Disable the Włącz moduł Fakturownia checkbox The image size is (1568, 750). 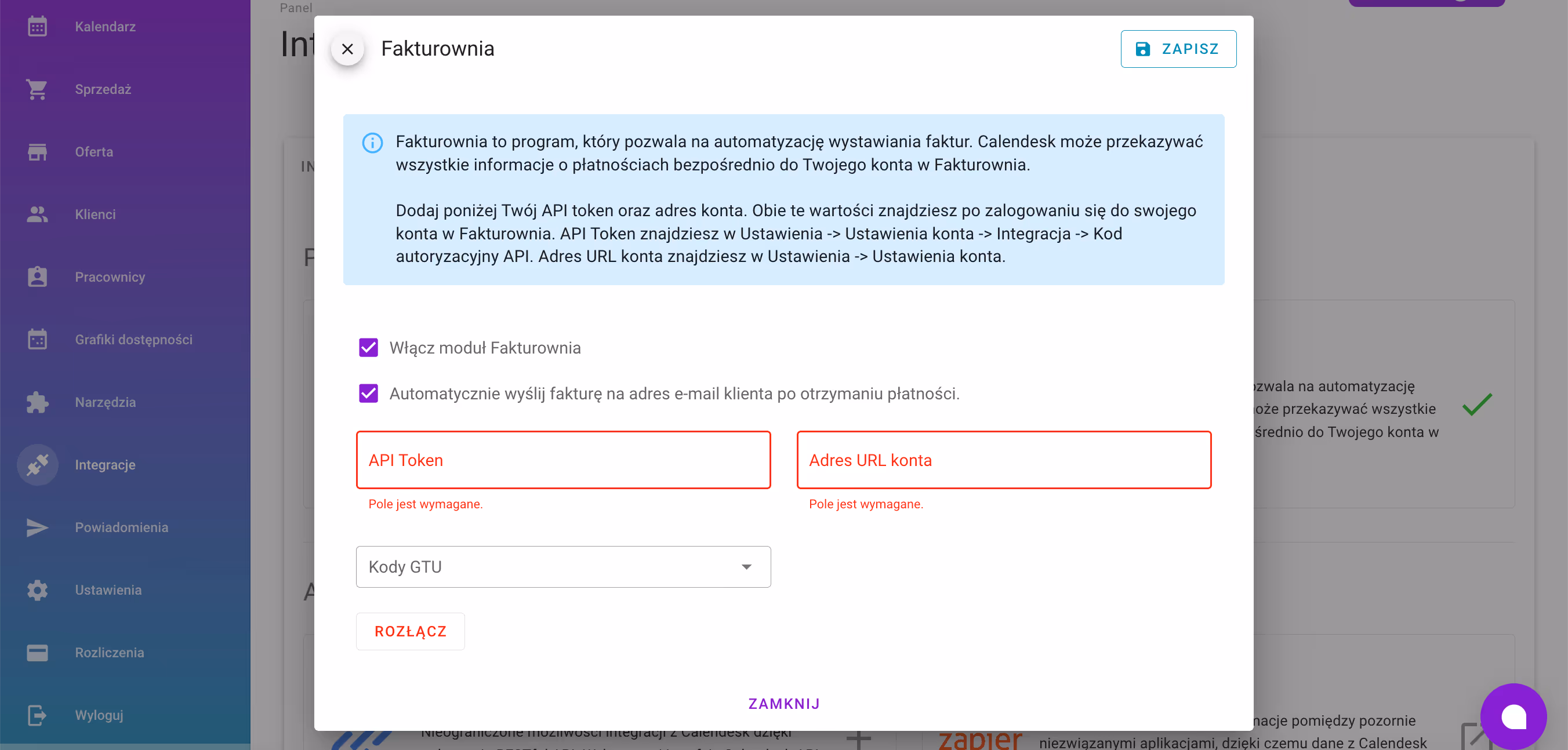point(368,348)
